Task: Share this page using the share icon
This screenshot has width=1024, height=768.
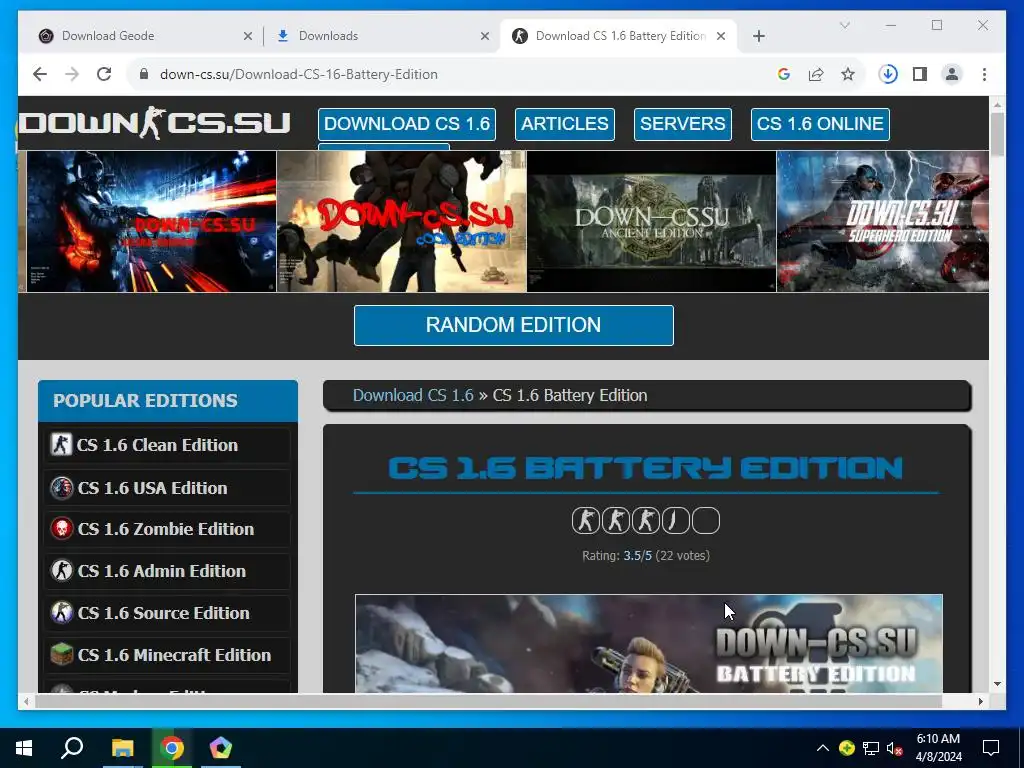Action: [x=816, y=74]
